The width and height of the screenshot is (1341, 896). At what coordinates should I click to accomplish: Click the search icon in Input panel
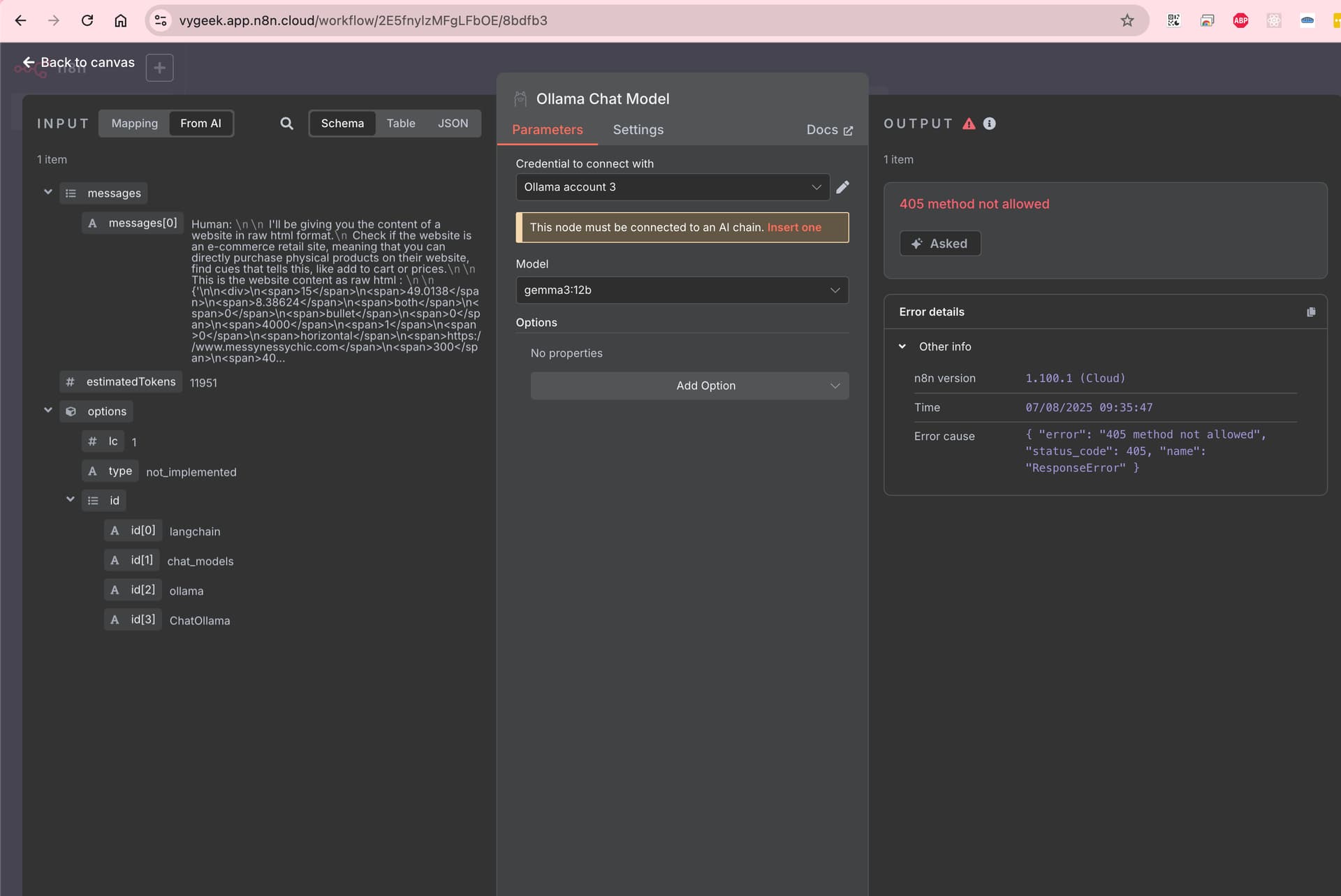[286, 124]
